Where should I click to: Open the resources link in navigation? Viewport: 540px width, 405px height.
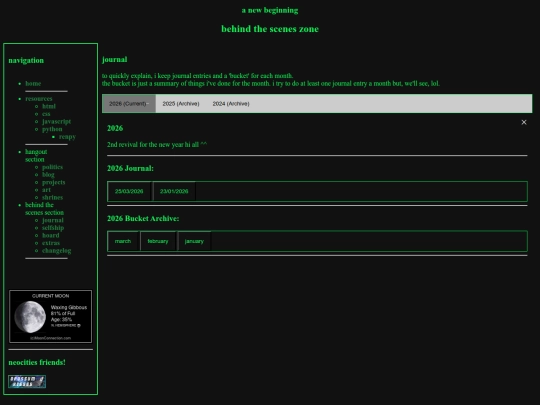pos(39,98)
